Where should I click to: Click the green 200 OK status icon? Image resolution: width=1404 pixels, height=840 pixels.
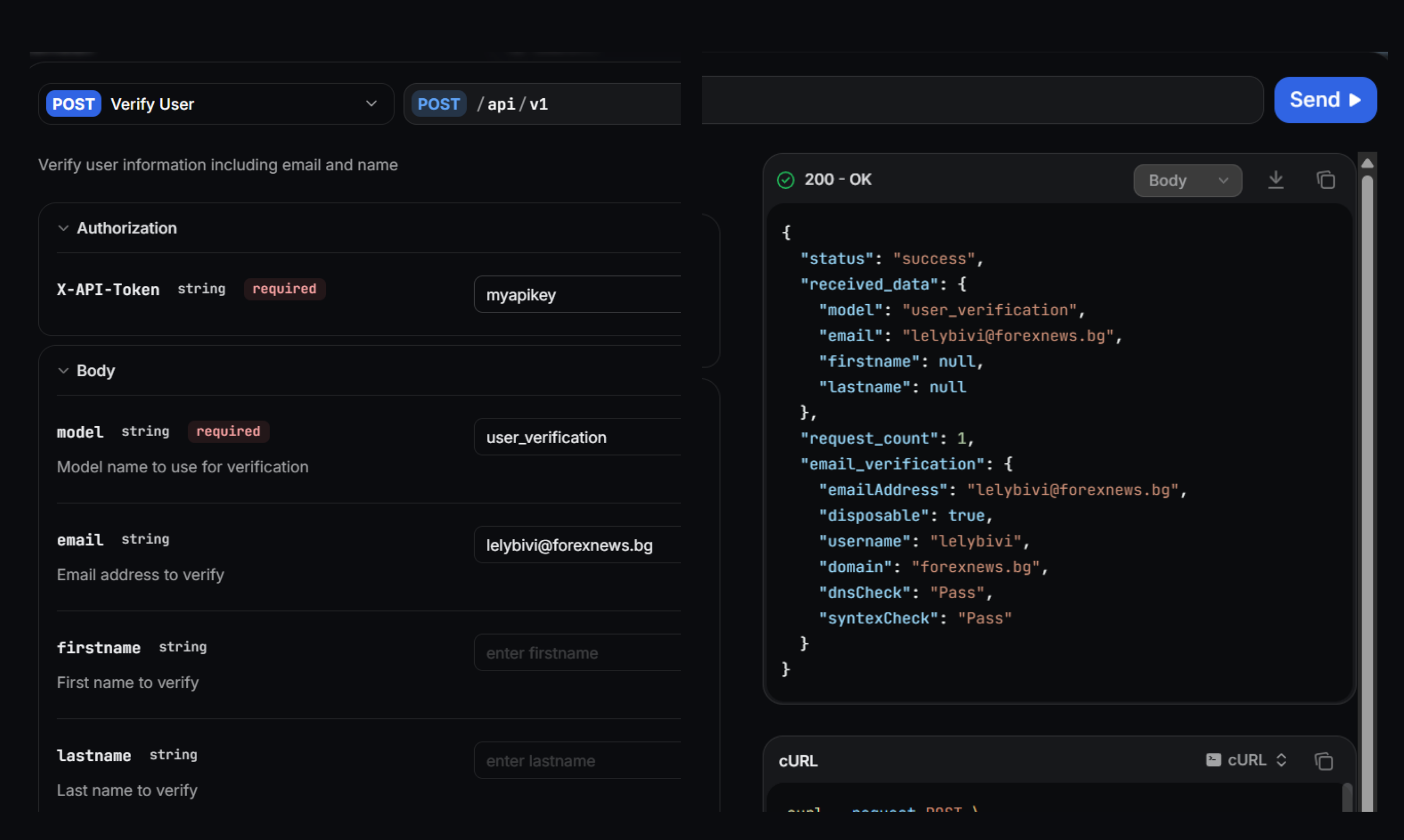[x=785, y=180]
